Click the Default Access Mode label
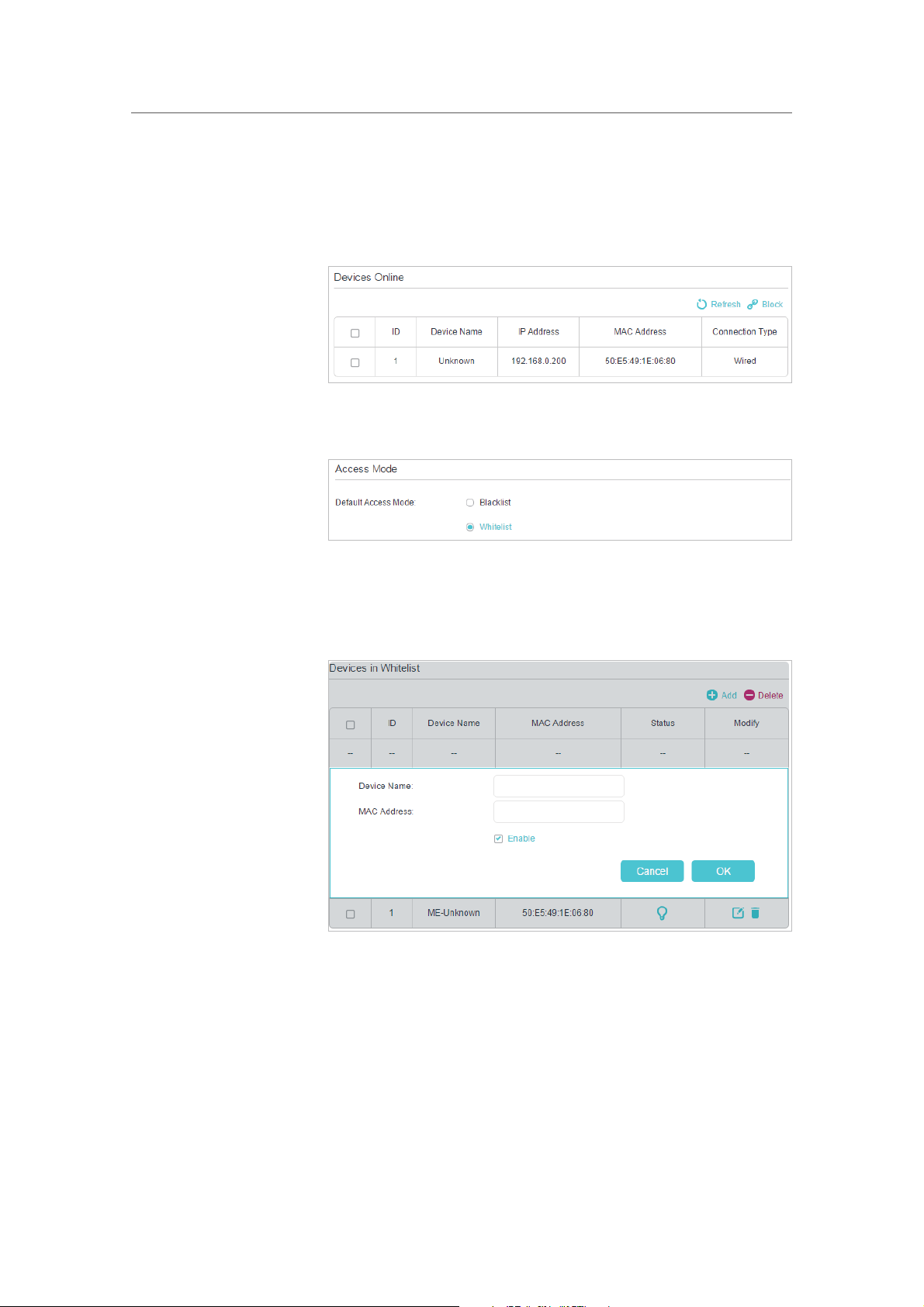 click(375, 503)
